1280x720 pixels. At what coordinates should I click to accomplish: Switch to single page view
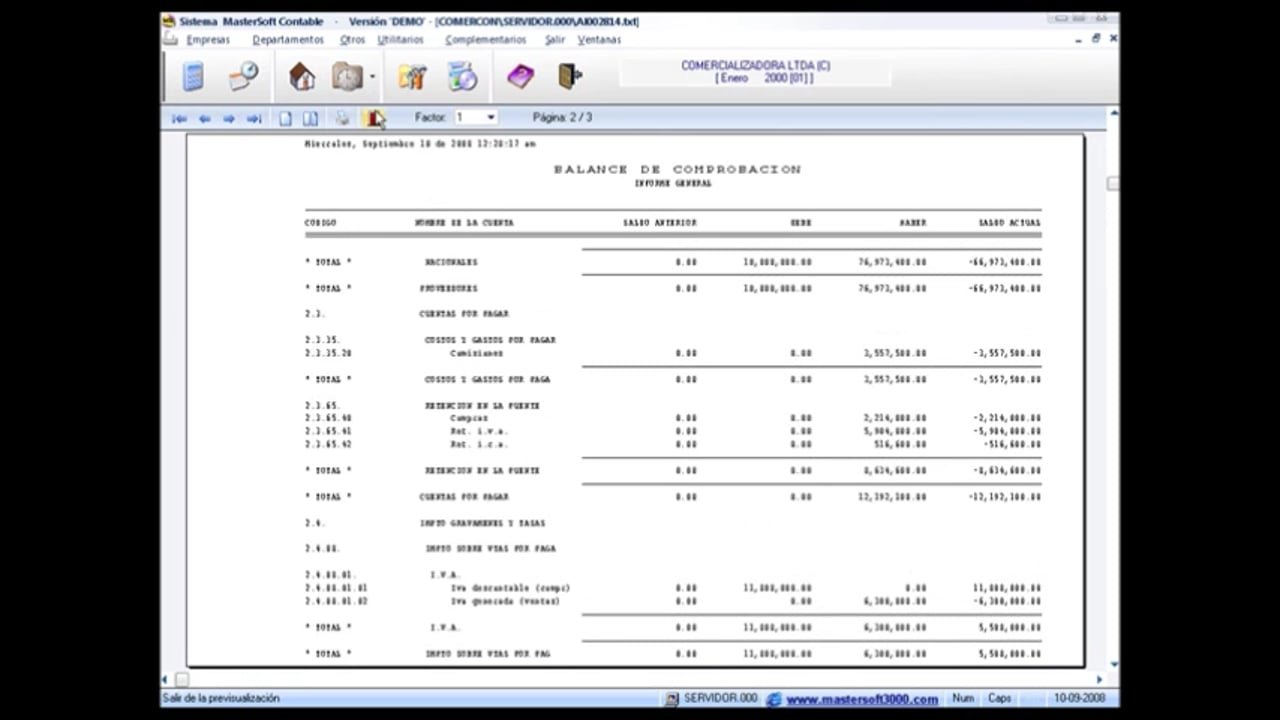point(285,118)
